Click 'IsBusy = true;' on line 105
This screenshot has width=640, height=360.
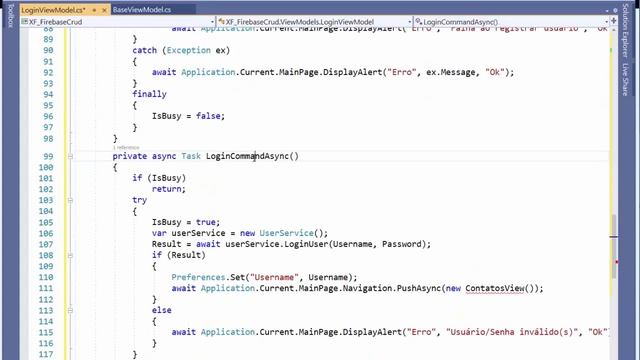[186, 222]
